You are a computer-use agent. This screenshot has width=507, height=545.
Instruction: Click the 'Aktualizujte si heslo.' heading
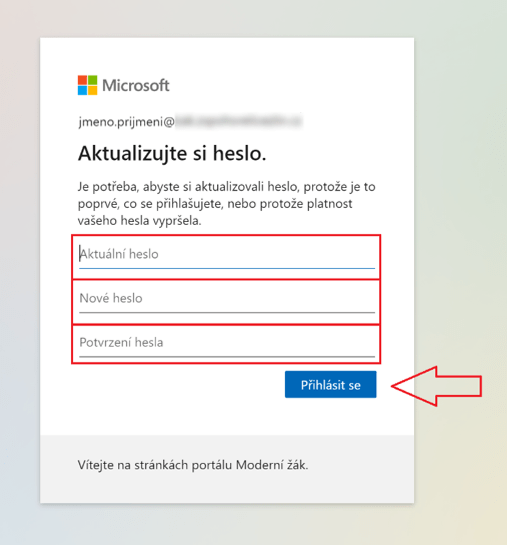172,154
